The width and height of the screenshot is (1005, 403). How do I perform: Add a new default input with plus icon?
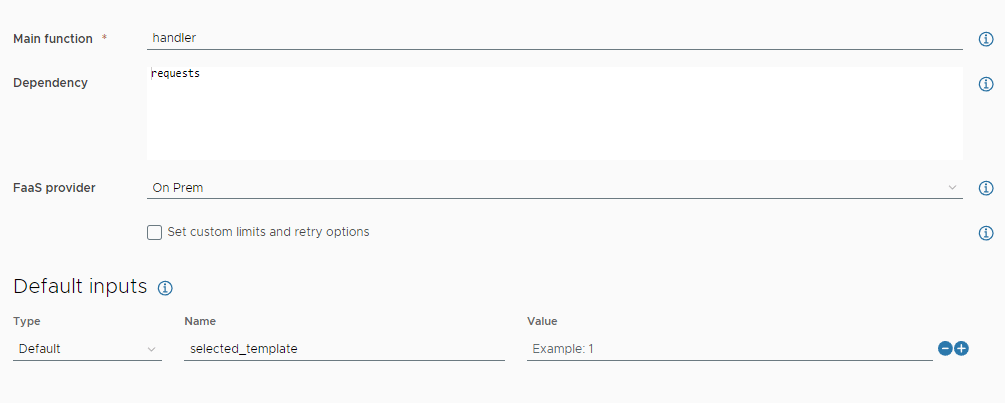tap(962, 349)
